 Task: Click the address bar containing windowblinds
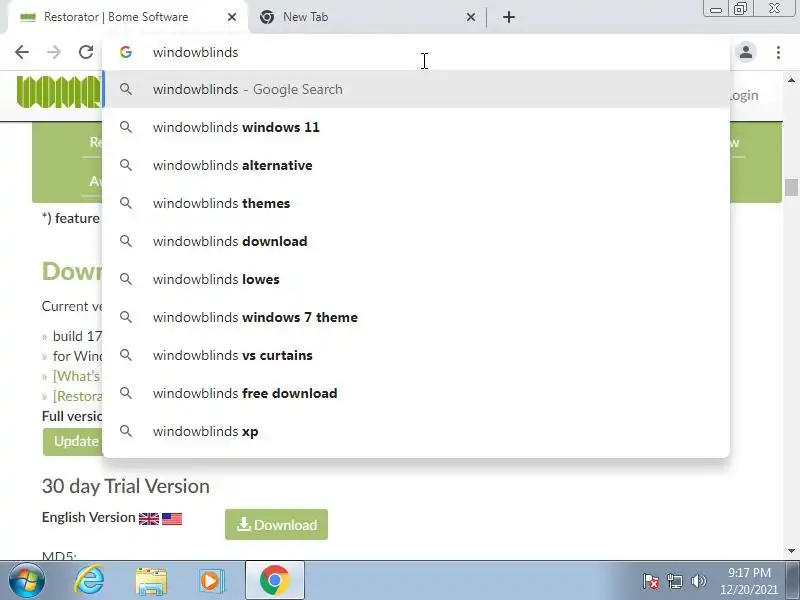(416, 52)
